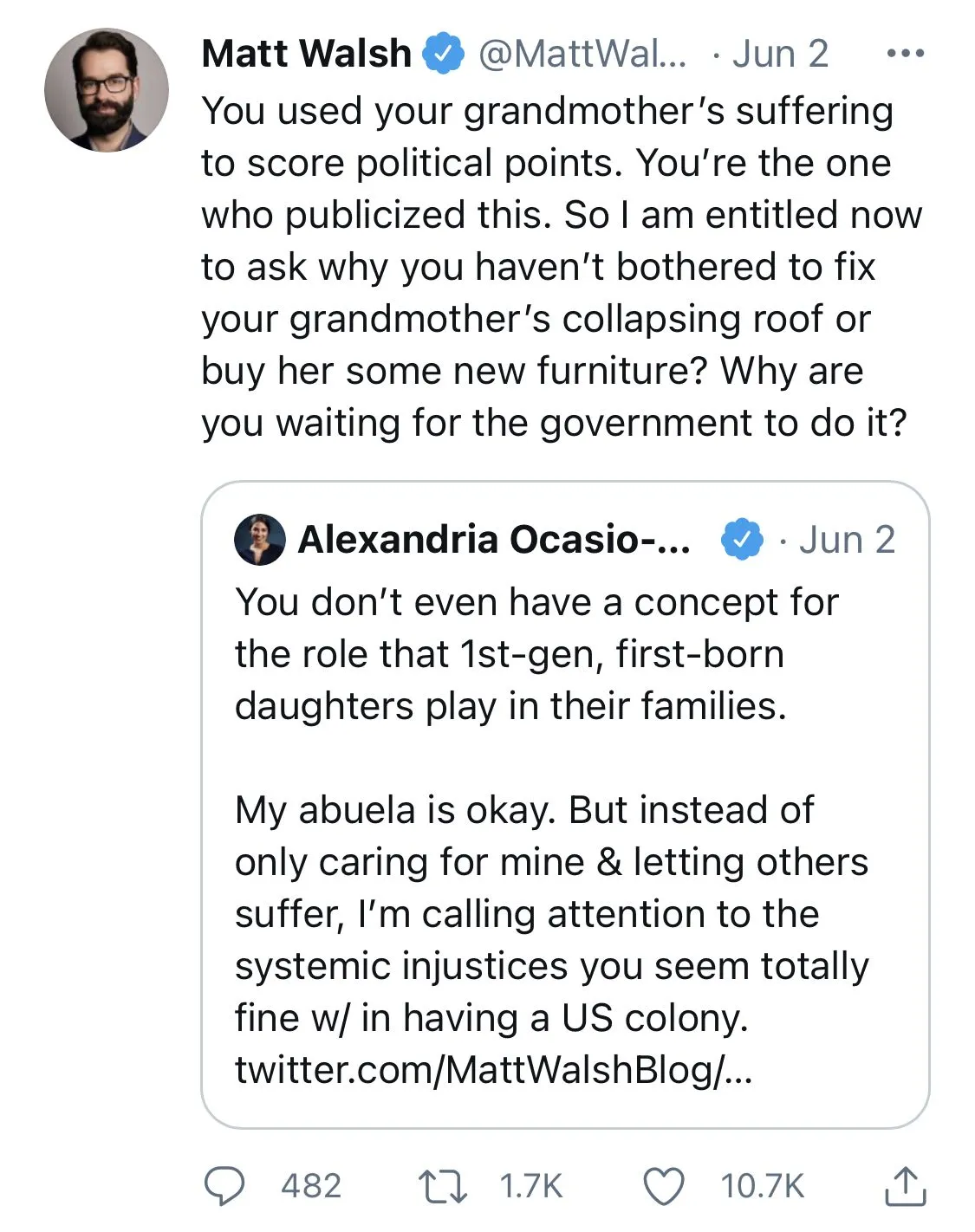
Task: Open the three-dot more options menu
Action: pyautogui.click(x=906, y=54)
